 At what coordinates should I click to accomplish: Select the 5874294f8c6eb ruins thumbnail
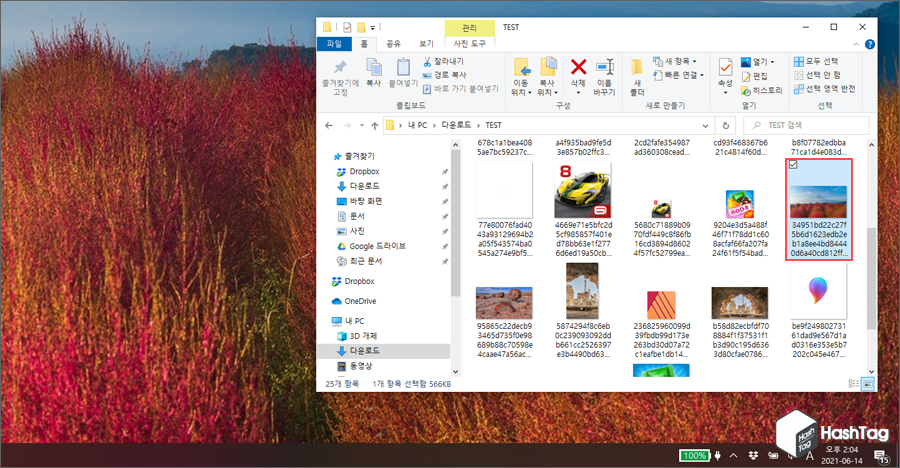582,291
